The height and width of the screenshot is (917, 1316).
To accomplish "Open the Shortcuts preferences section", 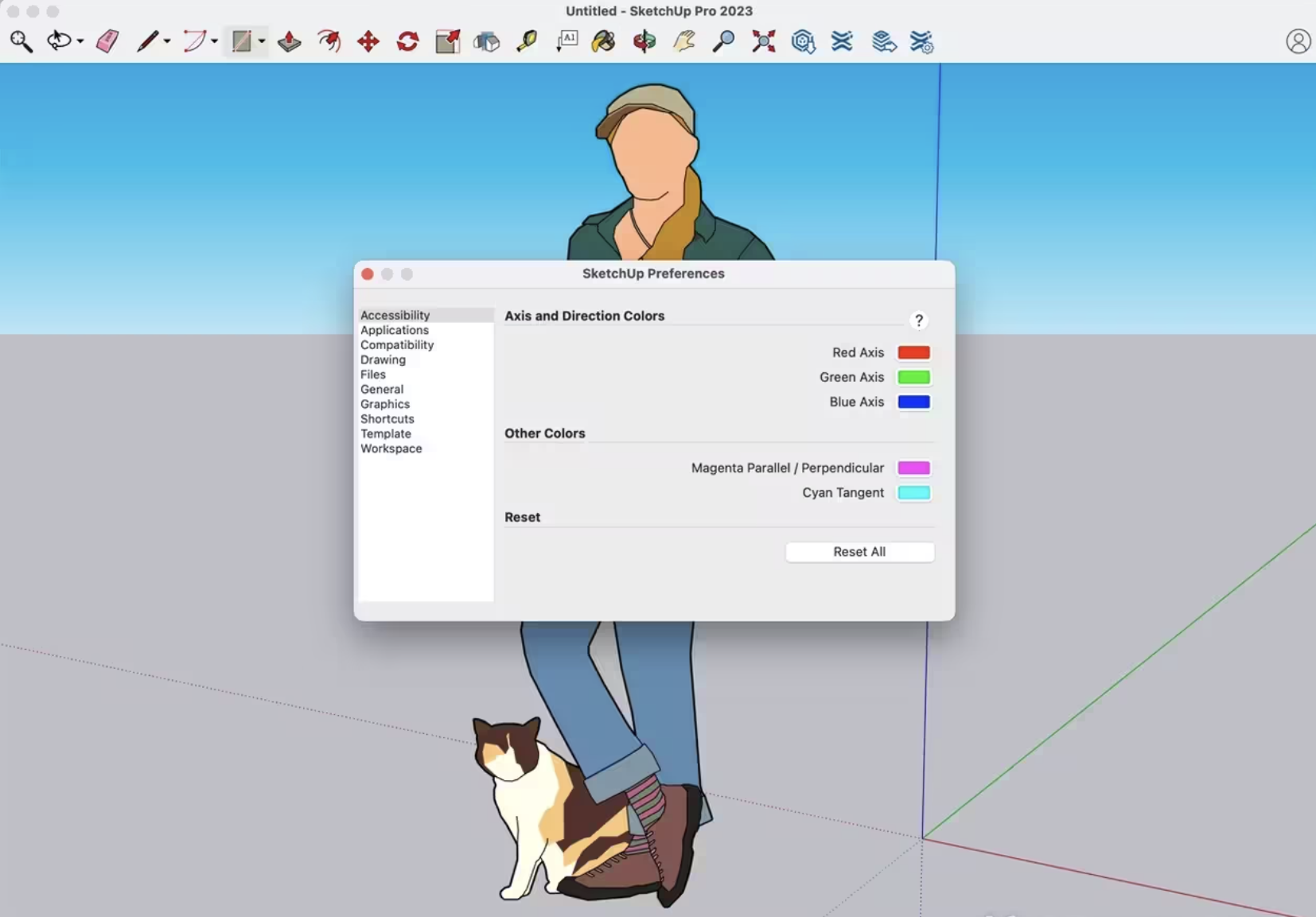I will click(387, 419).
